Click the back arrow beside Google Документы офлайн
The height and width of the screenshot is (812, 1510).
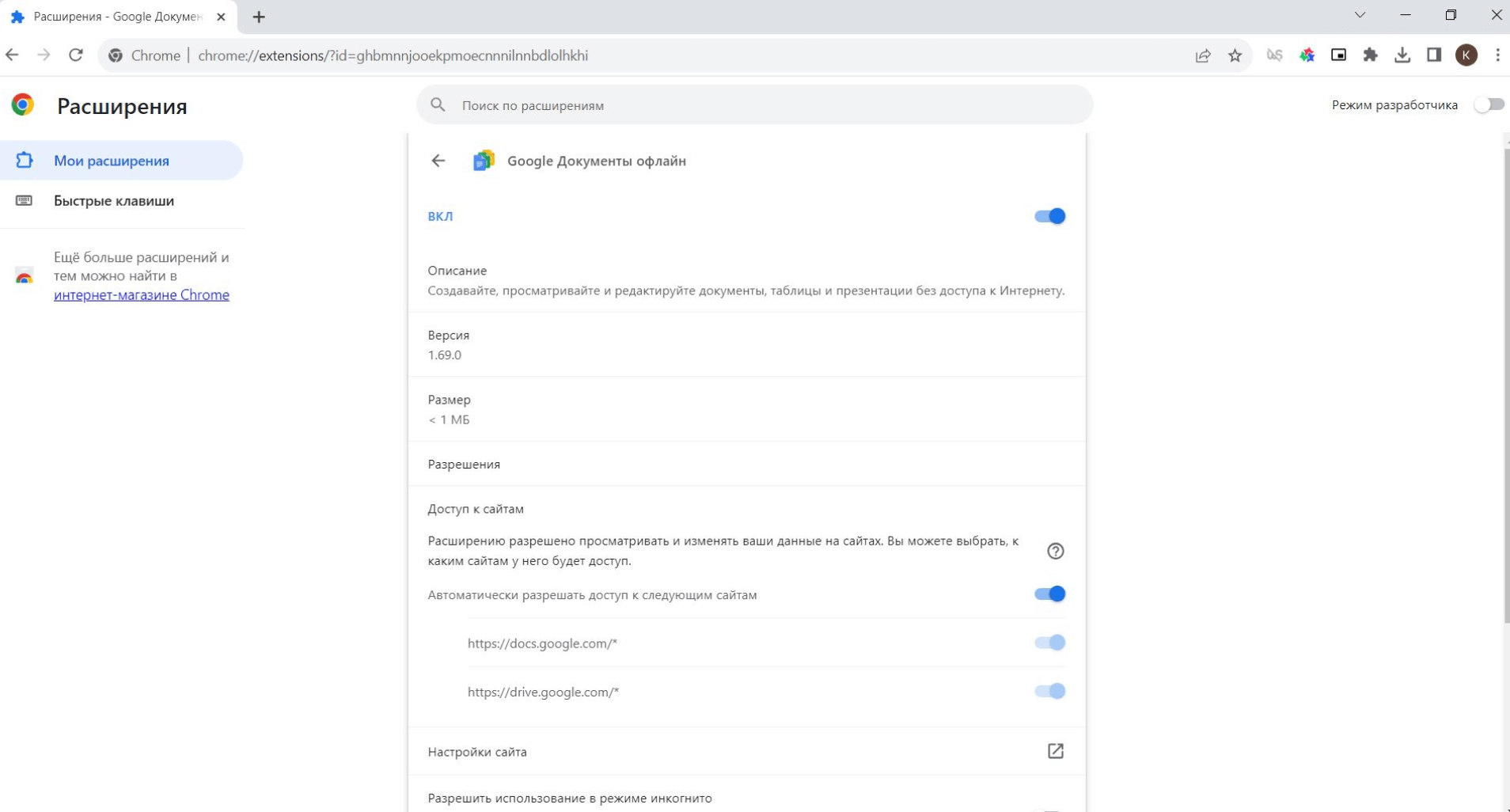click(x=438, y=161)
